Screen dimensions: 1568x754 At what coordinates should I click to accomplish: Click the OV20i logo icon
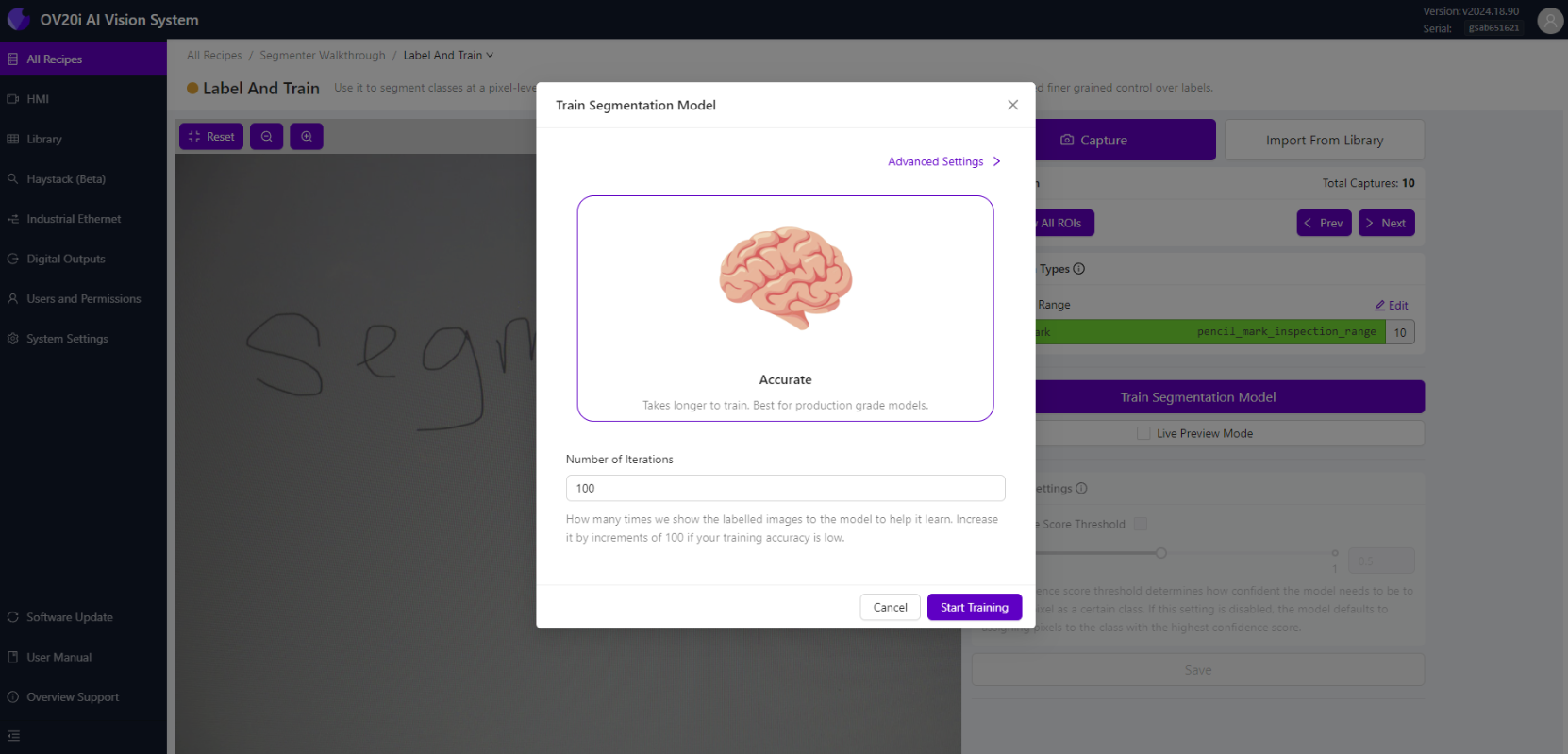click(x=18, y=19)
